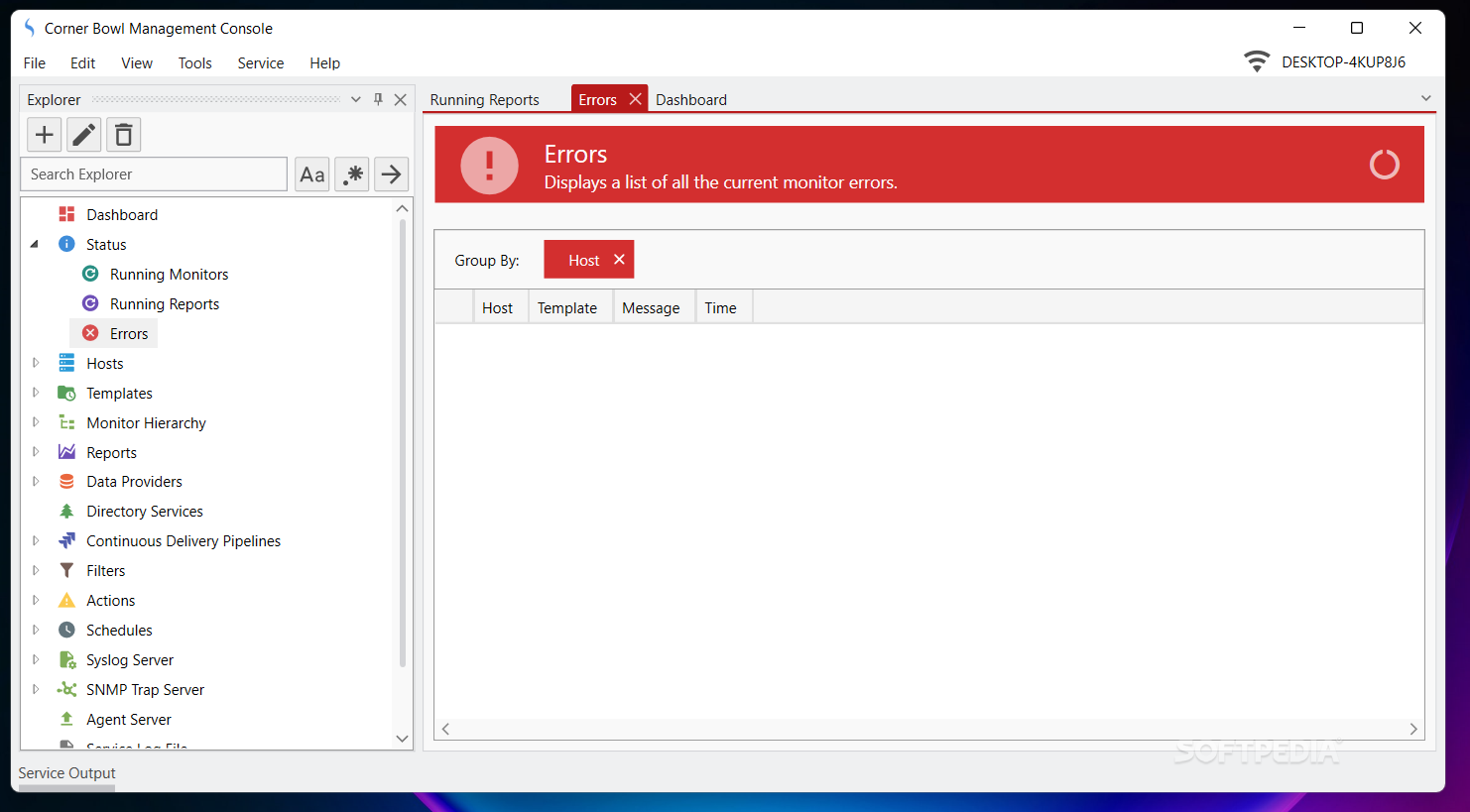This screenshot has width=1470, height=812.
Task: Expand the Data Providers node
Action: [x=36, y=481]
